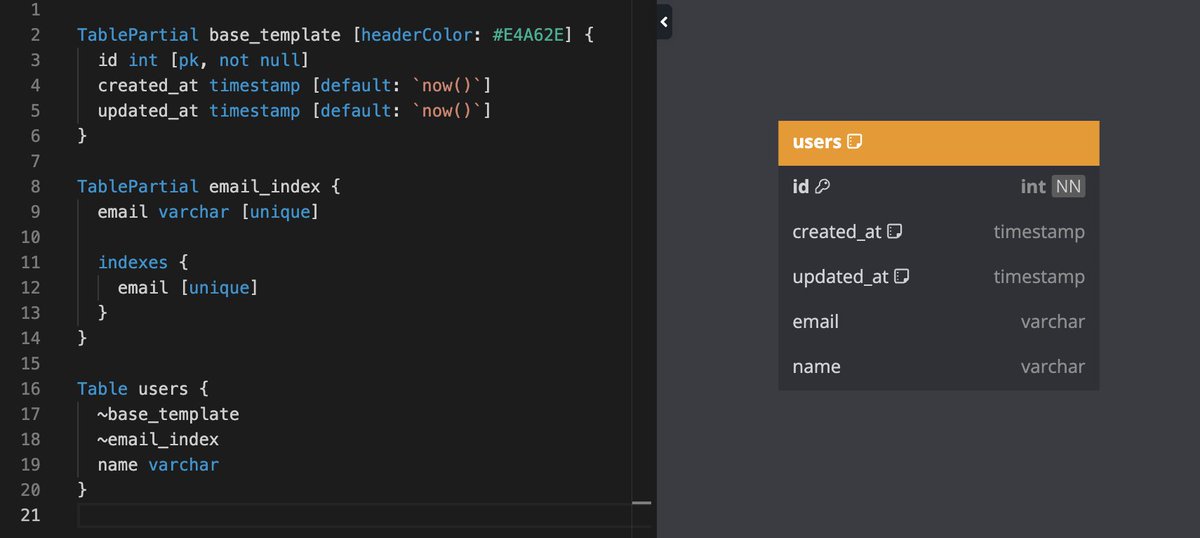This screenshot has height=538, width=1200.
Task: Click the indexes keyword on line 11
Action: [x=133, y=262]
